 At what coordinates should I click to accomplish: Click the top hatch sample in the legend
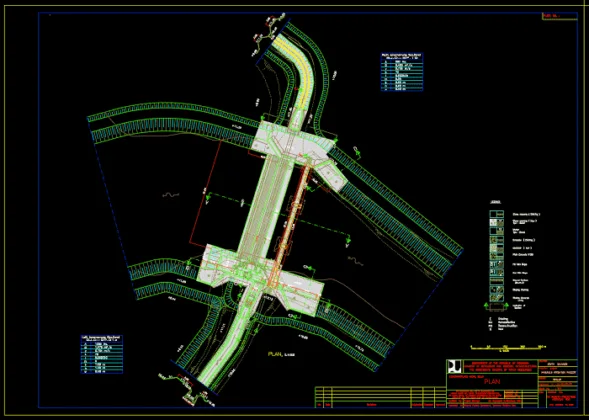[x=496, y=214]
